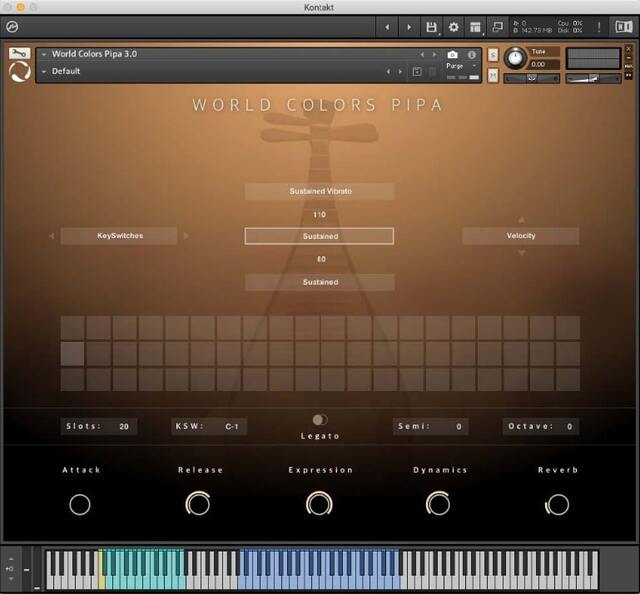Open the Velocity selector
This screenshot has height=594, width=640.
[520, 236]
